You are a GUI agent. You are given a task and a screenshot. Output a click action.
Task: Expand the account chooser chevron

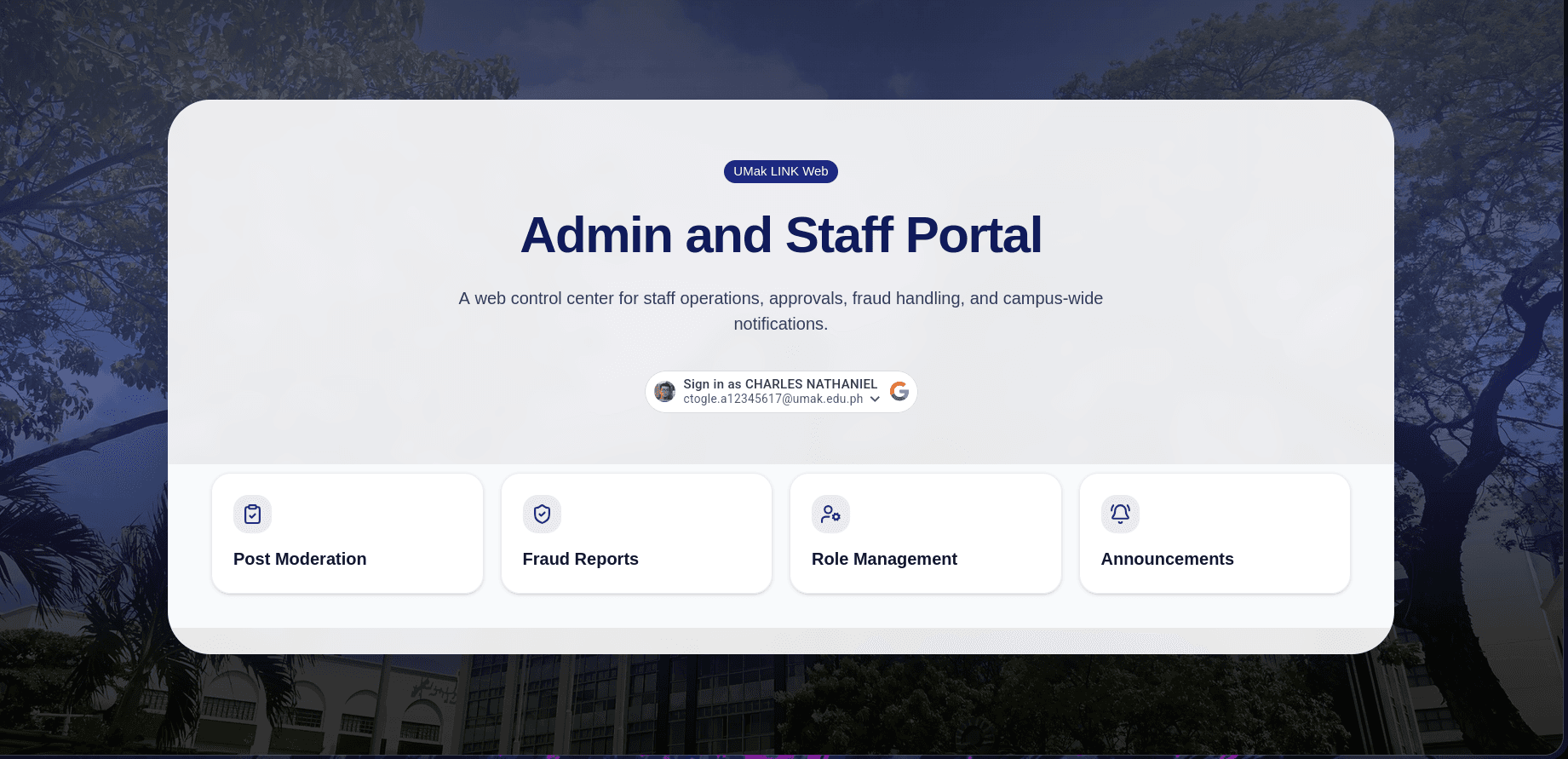tap(875, 400)
